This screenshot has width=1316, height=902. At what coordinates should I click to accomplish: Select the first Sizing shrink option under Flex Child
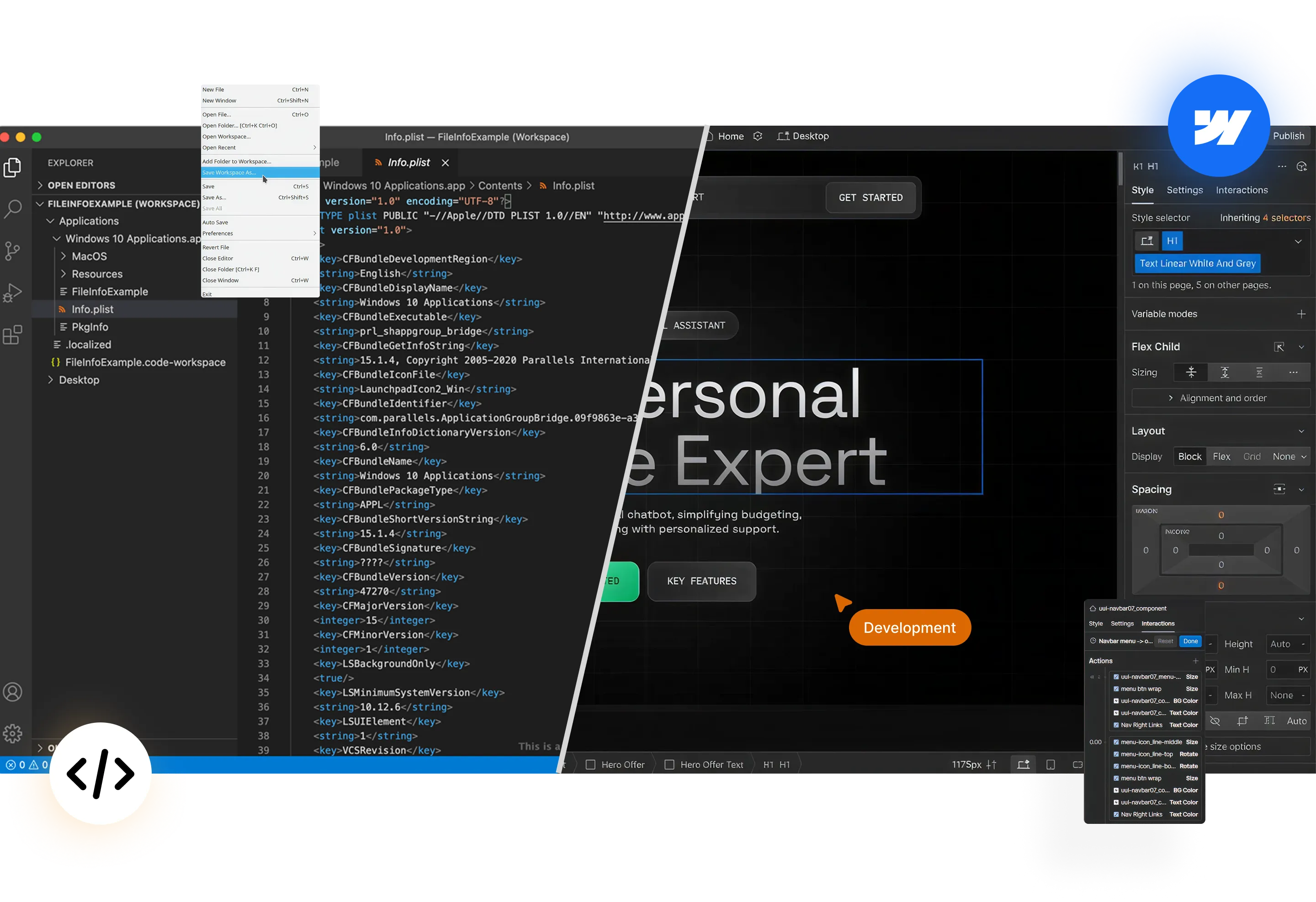1191,372
